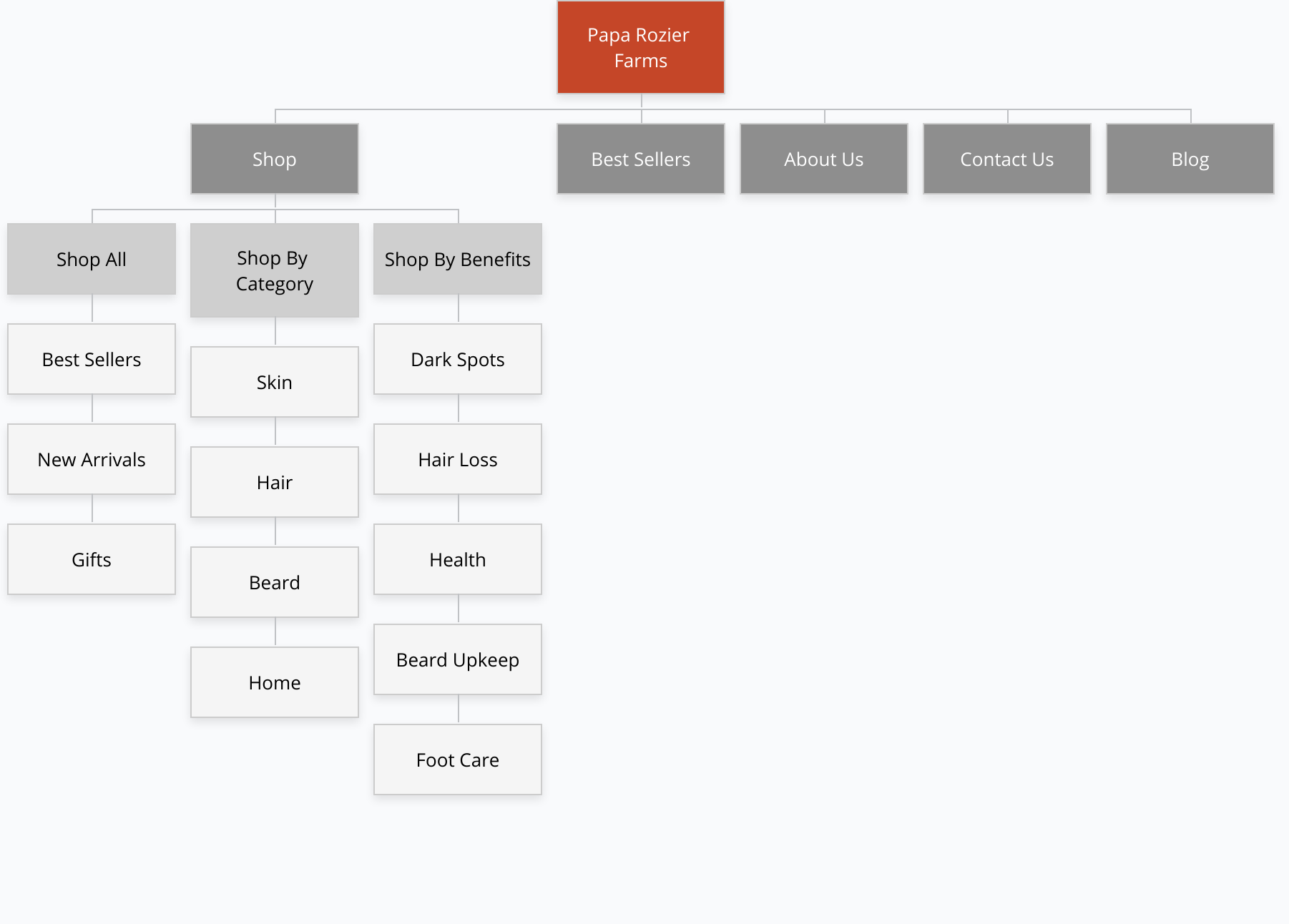This screenshot has height=924, width=1289.
Task: Select the Home category box
Action: click(x=275, y=682)
